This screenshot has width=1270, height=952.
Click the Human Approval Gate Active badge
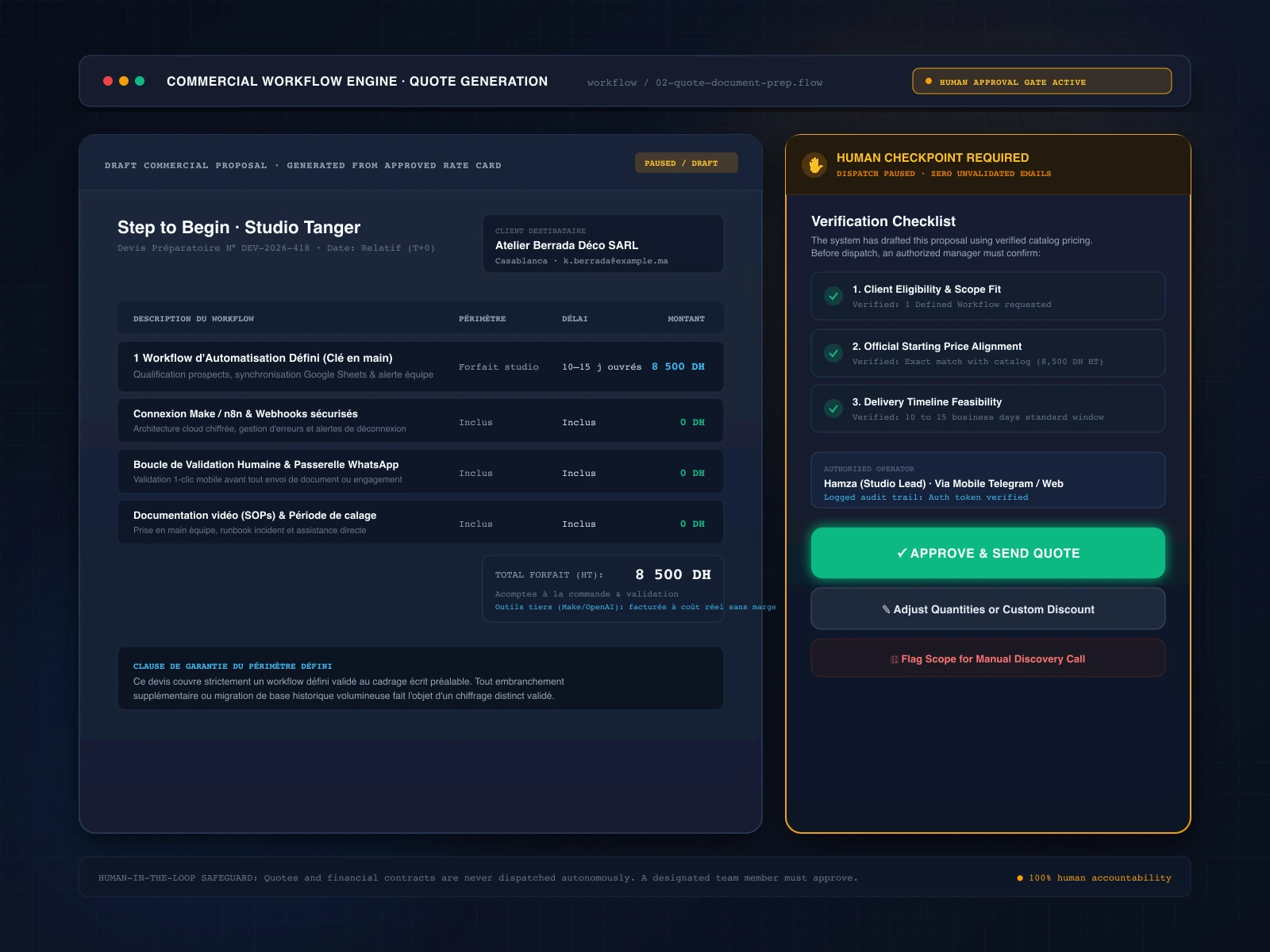coord(1042,81)
